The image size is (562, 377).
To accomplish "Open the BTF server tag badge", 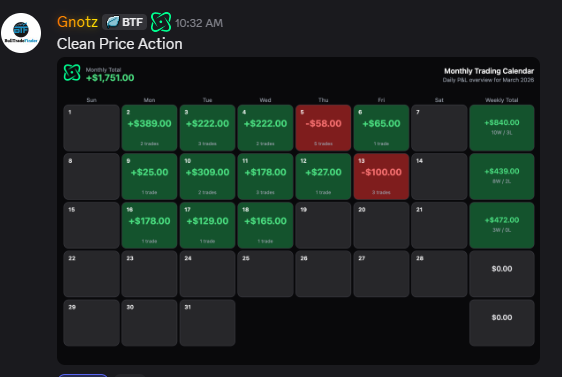I will 124,22.
